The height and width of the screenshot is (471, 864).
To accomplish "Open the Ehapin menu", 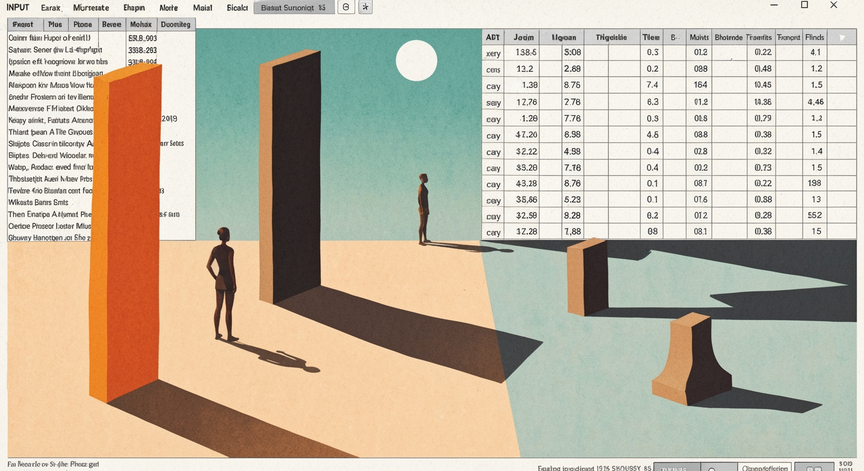I will [x=134, y=8].
